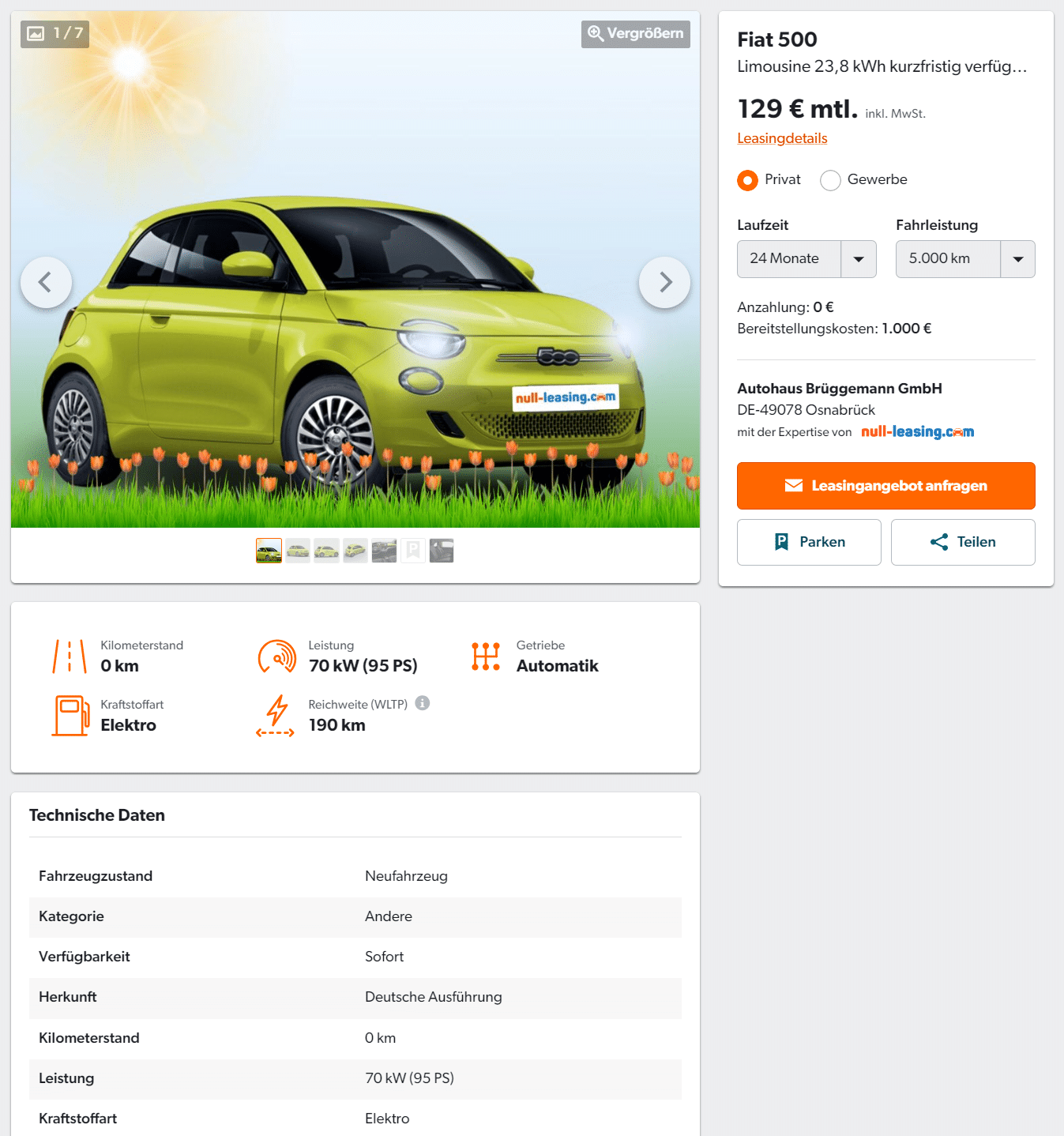Click the Limousine 23,8 kWh subtitle text
Viewport: 1064px width, 1136px height.
(x=882, y=66)
